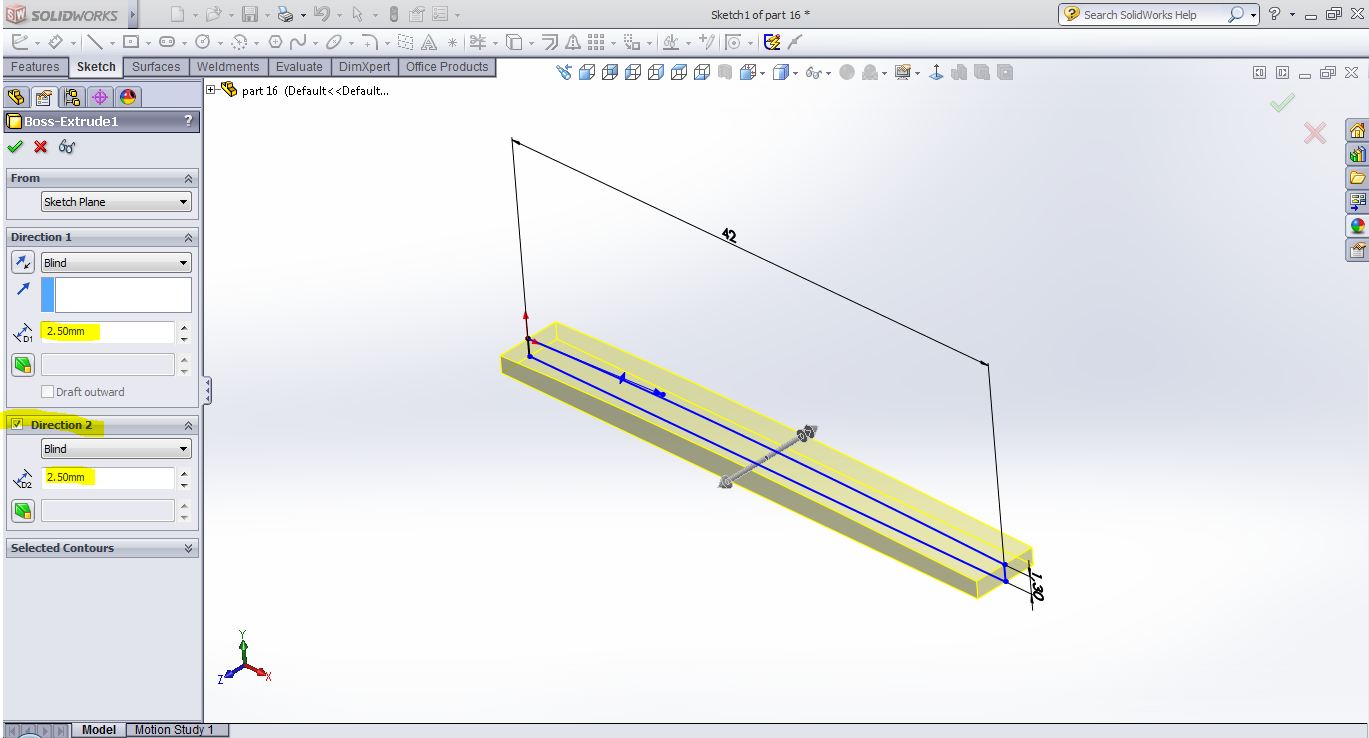
Task: Select the Line sketch tool
Action: [94, 42]
